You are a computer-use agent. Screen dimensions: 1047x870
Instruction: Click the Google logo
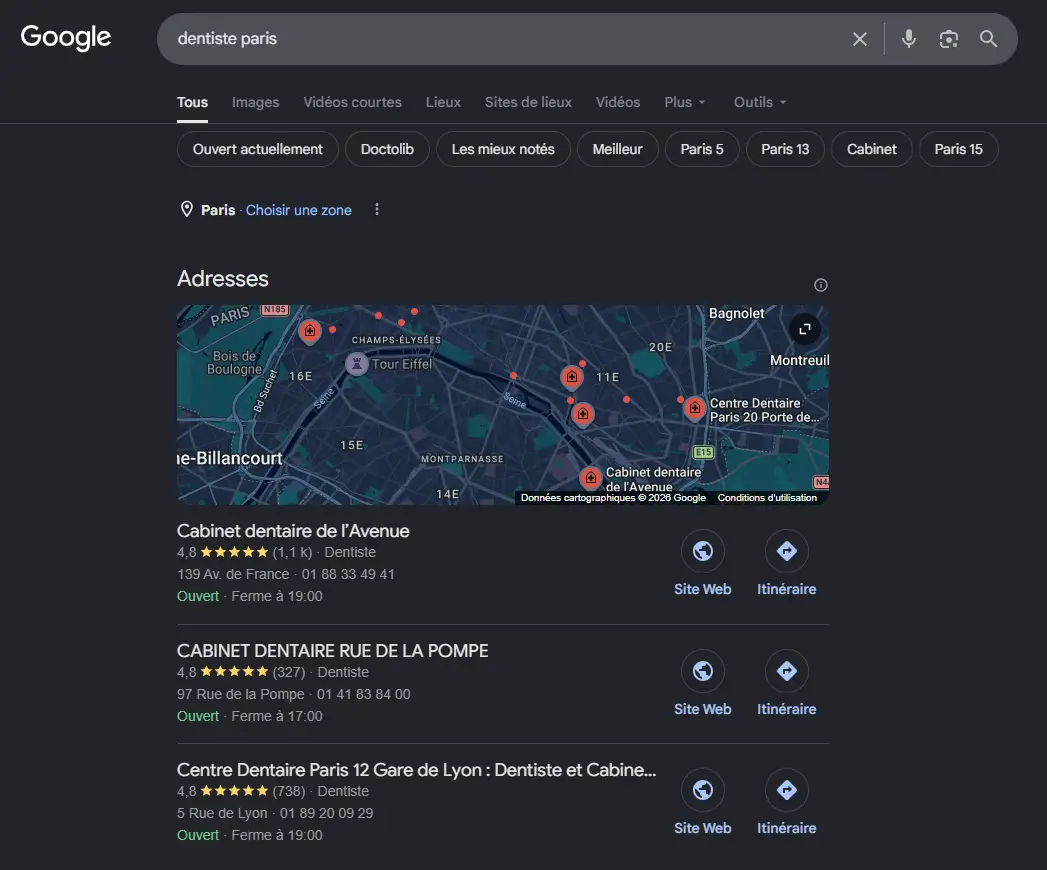pyautogui.click(x=65, y=37)
